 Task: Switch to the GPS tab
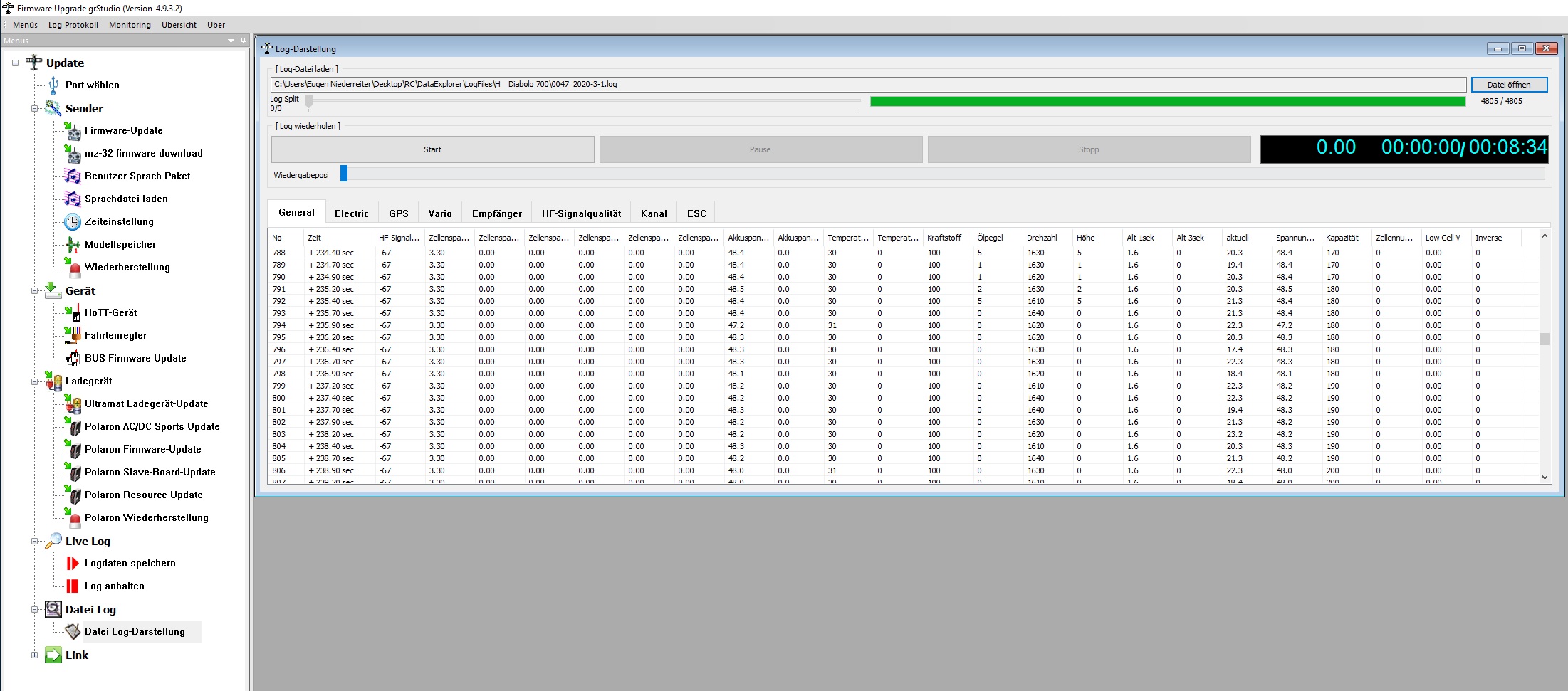pos(398,213)
